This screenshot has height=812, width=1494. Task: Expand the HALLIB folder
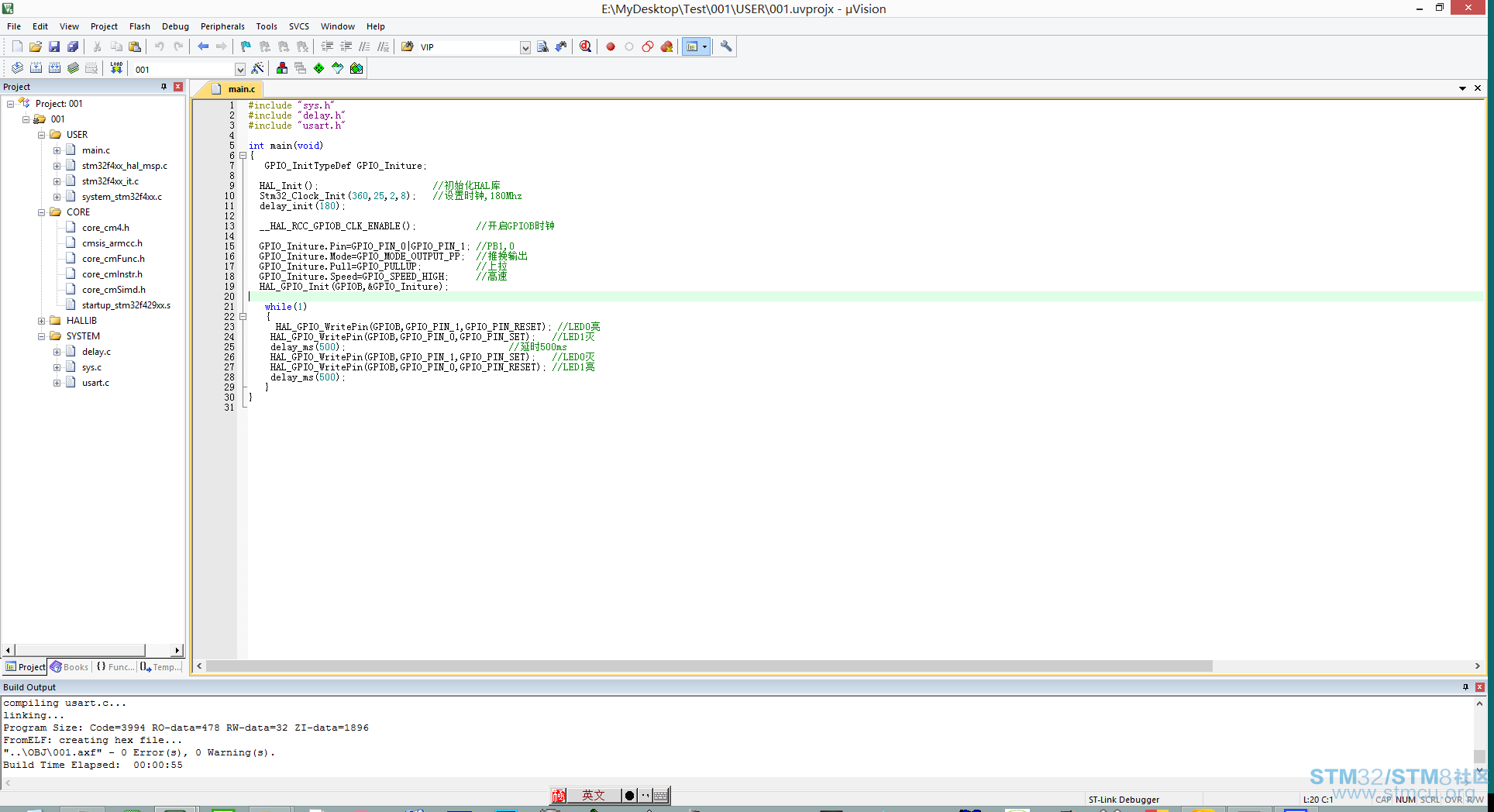click(x=42, y=321)
